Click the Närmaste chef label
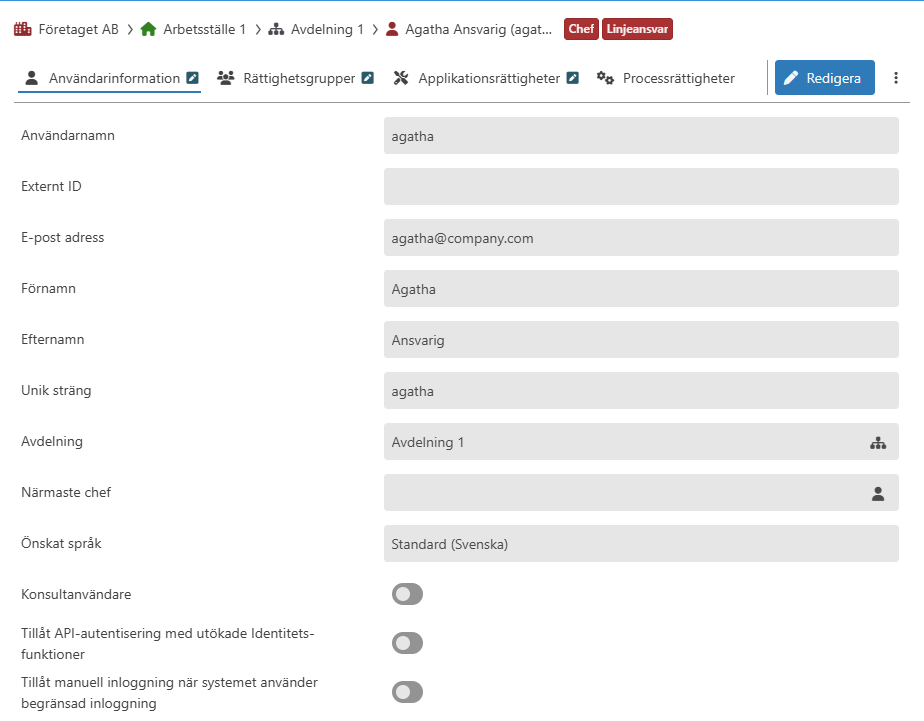This screenshot has height=721, width=924. tap(66, 492)
